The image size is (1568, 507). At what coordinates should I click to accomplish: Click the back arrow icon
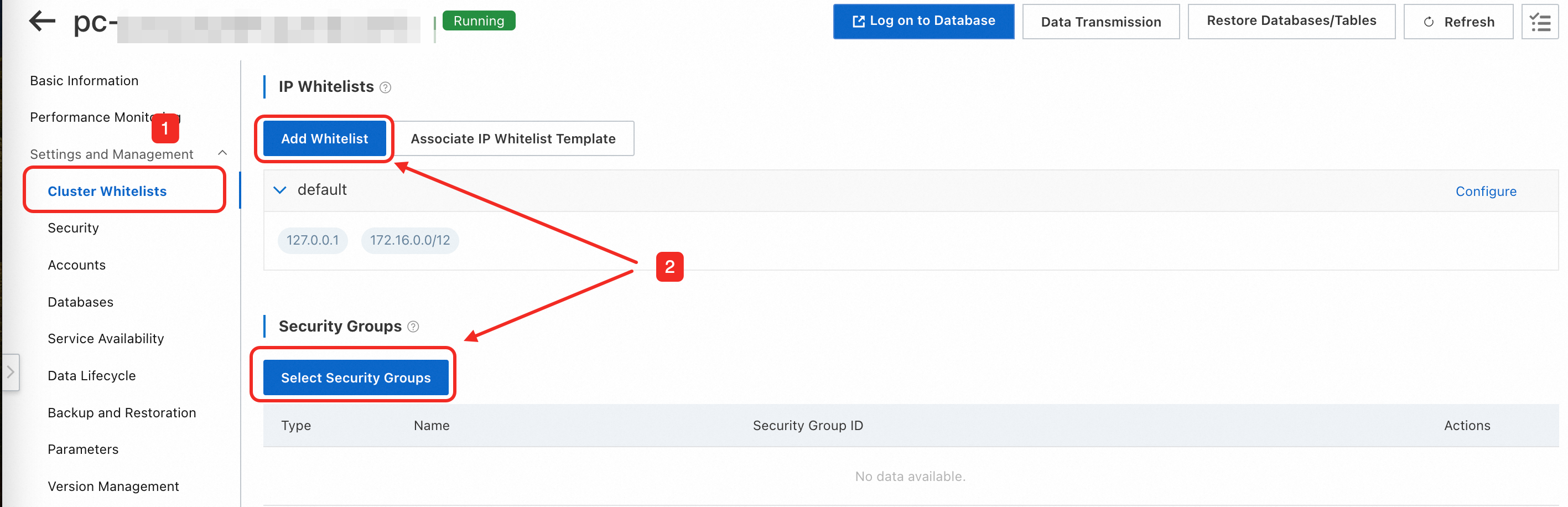42,21
